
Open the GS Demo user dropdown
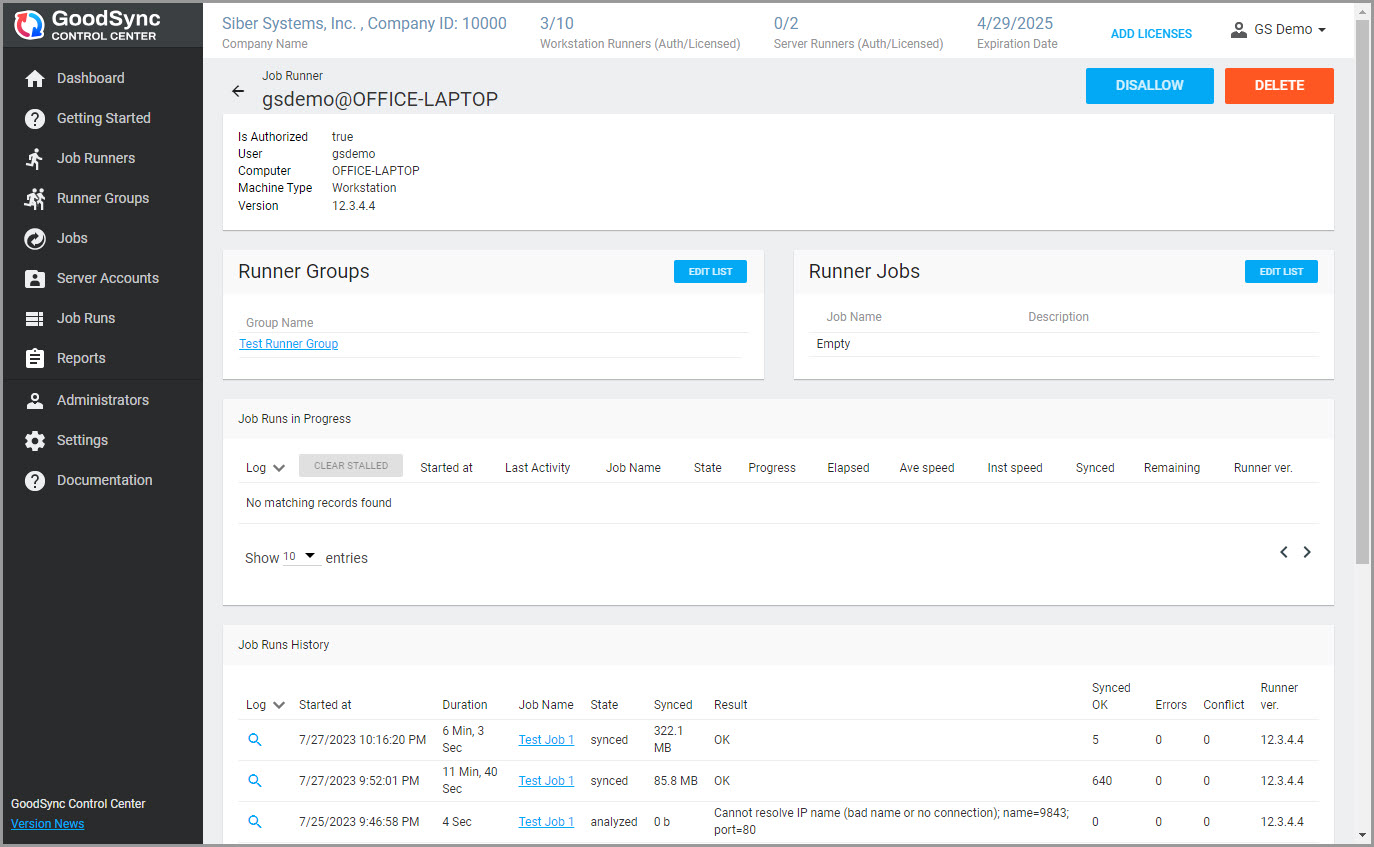1278,30
